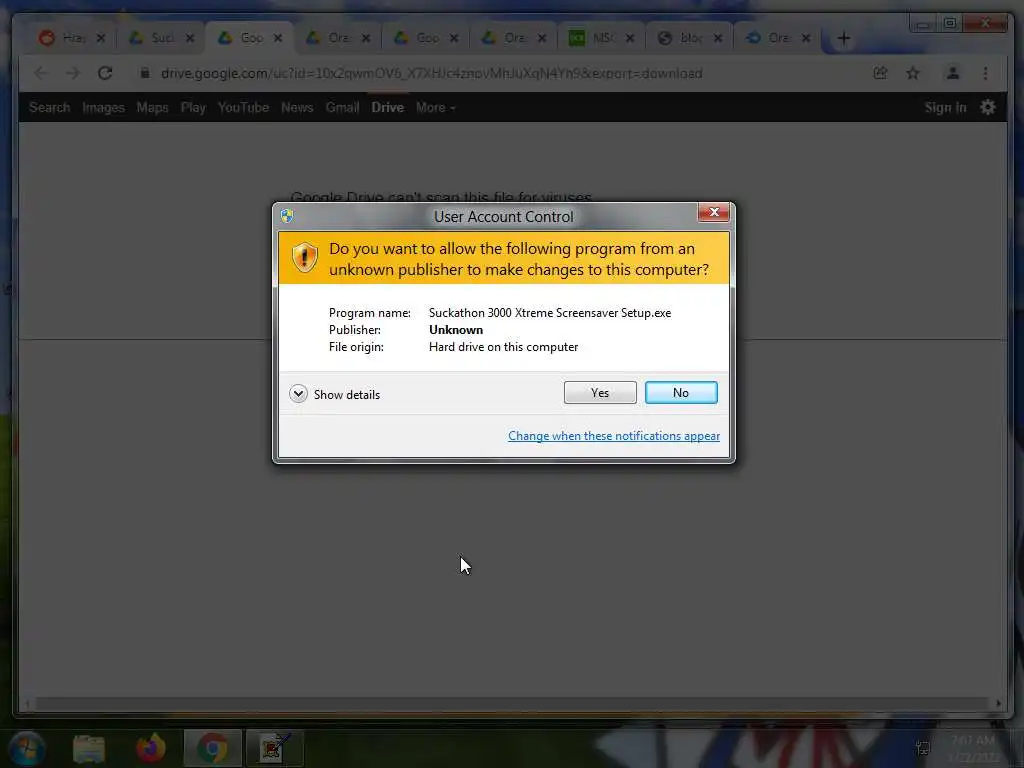The width and height of the screenshot is (1024, 768).
Task: Open Change when these notifications appear link
Action: pyautogui.click(x=613, y=436)
